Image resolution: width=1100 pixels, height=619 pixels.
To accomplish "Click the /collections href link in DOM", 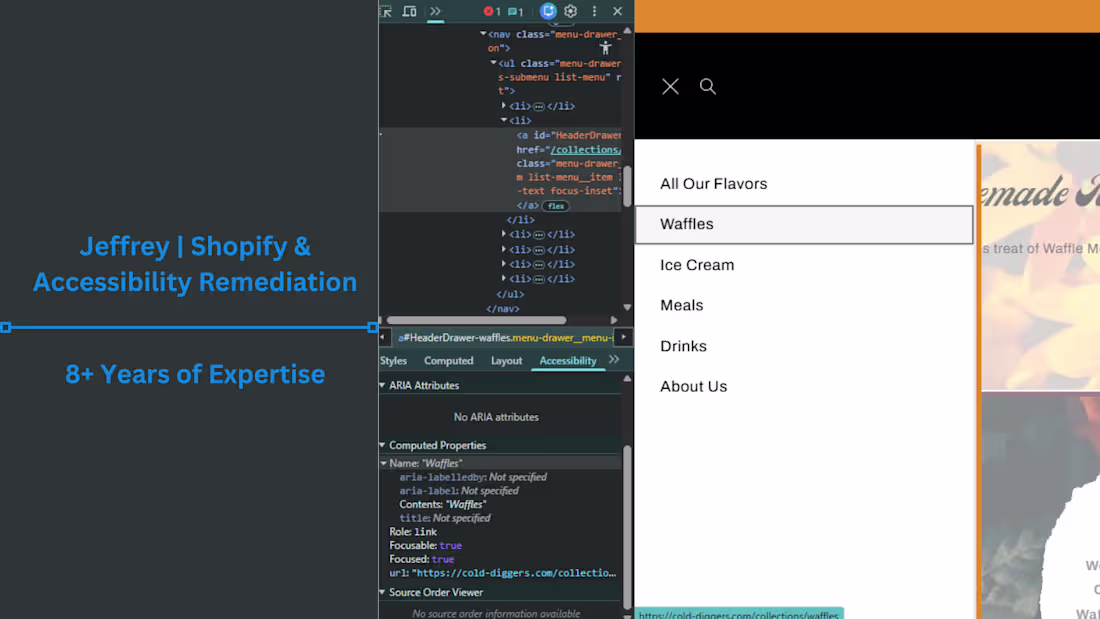I will 585,148.
